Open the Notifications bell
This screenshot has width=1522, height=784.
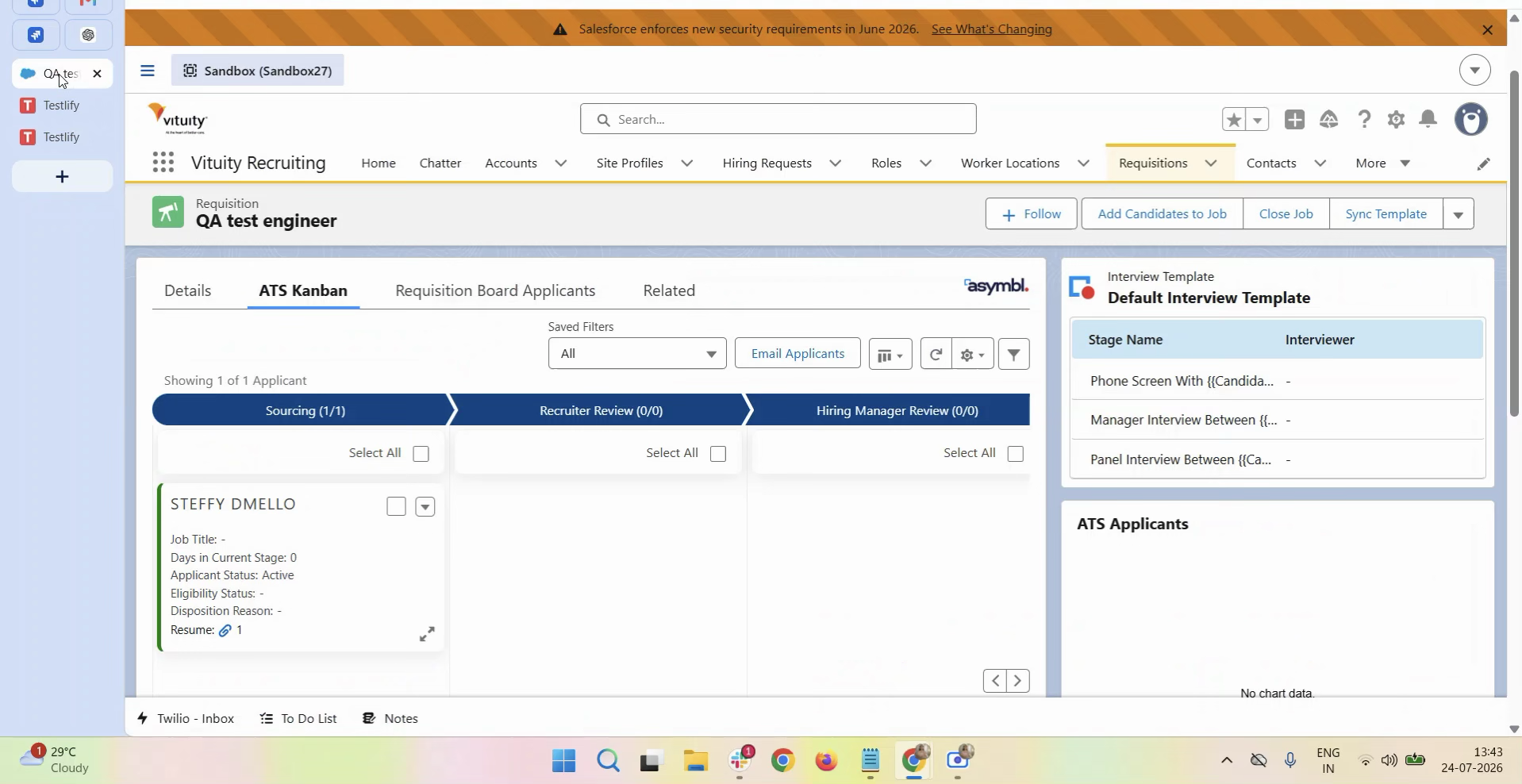coord(1428,119)
